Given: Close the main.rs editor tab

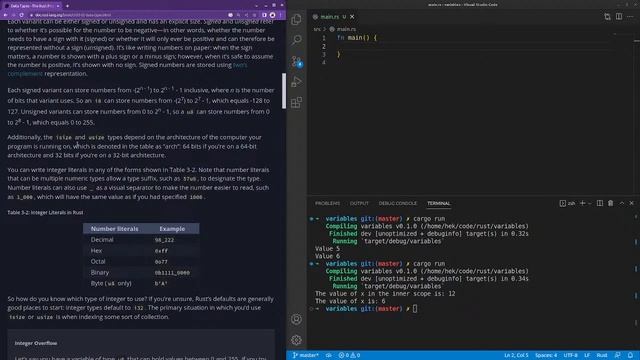Looking at the screenshot, I should (x=352, y=17).
